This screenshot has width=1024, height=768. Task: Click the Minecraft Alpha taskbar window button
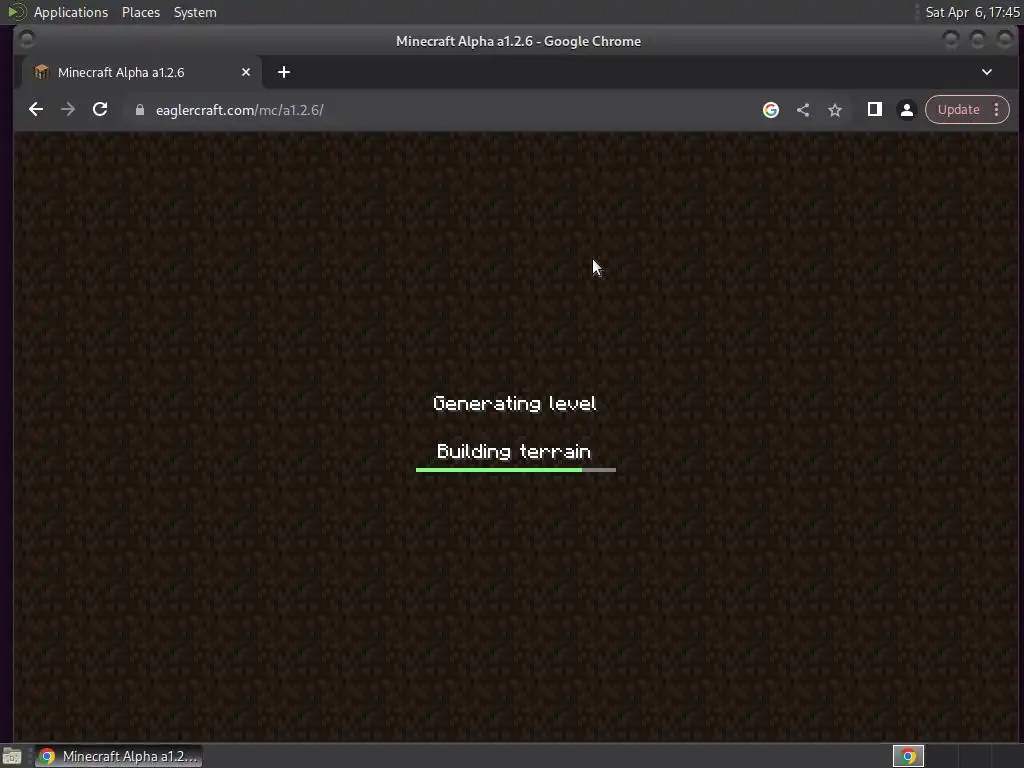tap(118, 756)
